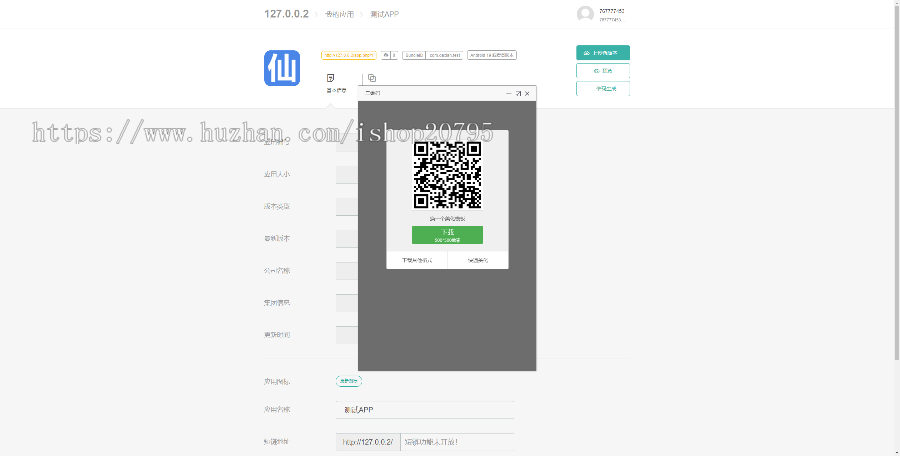This screenshot has height=456, width=900.
Task: Click the solid green upload button
Action: 603,53
